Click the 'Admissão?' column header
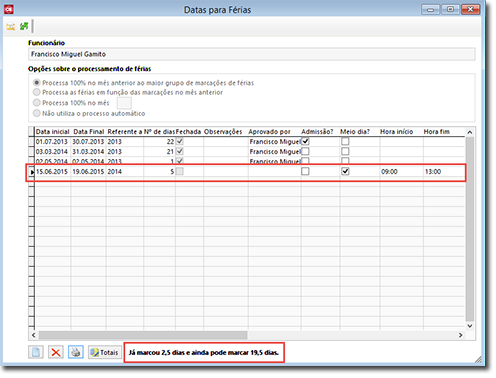496x378 pixels. pos(320,132)
